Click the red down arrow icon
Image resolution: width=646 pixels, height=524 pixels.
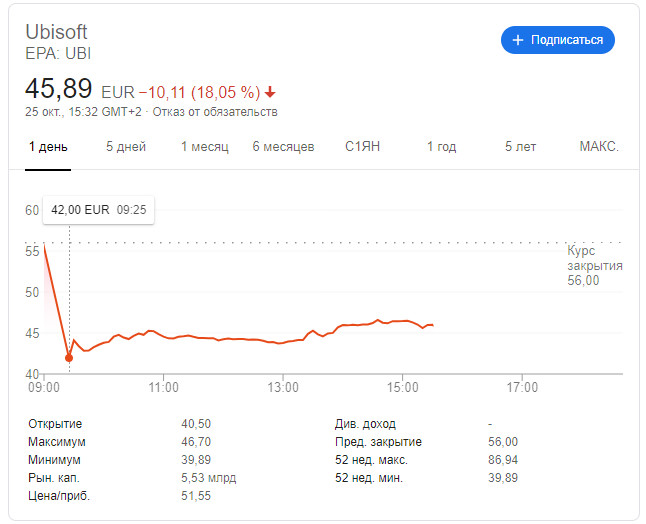click(x=270, y=92)
